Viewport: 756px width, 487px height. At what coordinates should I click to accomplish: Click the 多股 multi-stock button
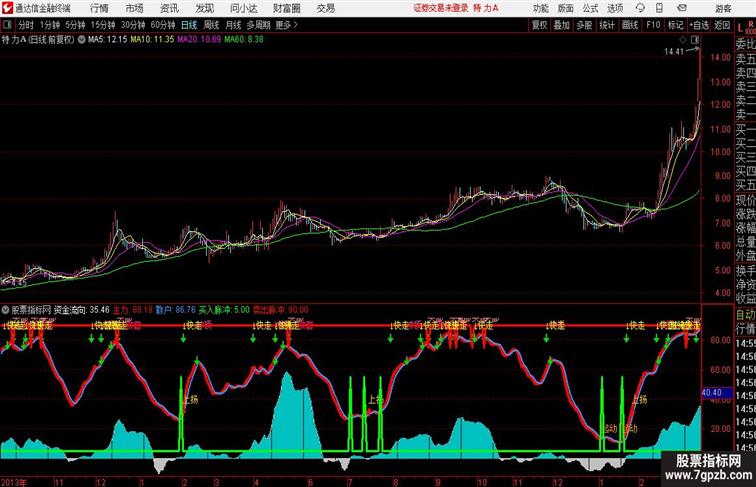click(584, 25)
